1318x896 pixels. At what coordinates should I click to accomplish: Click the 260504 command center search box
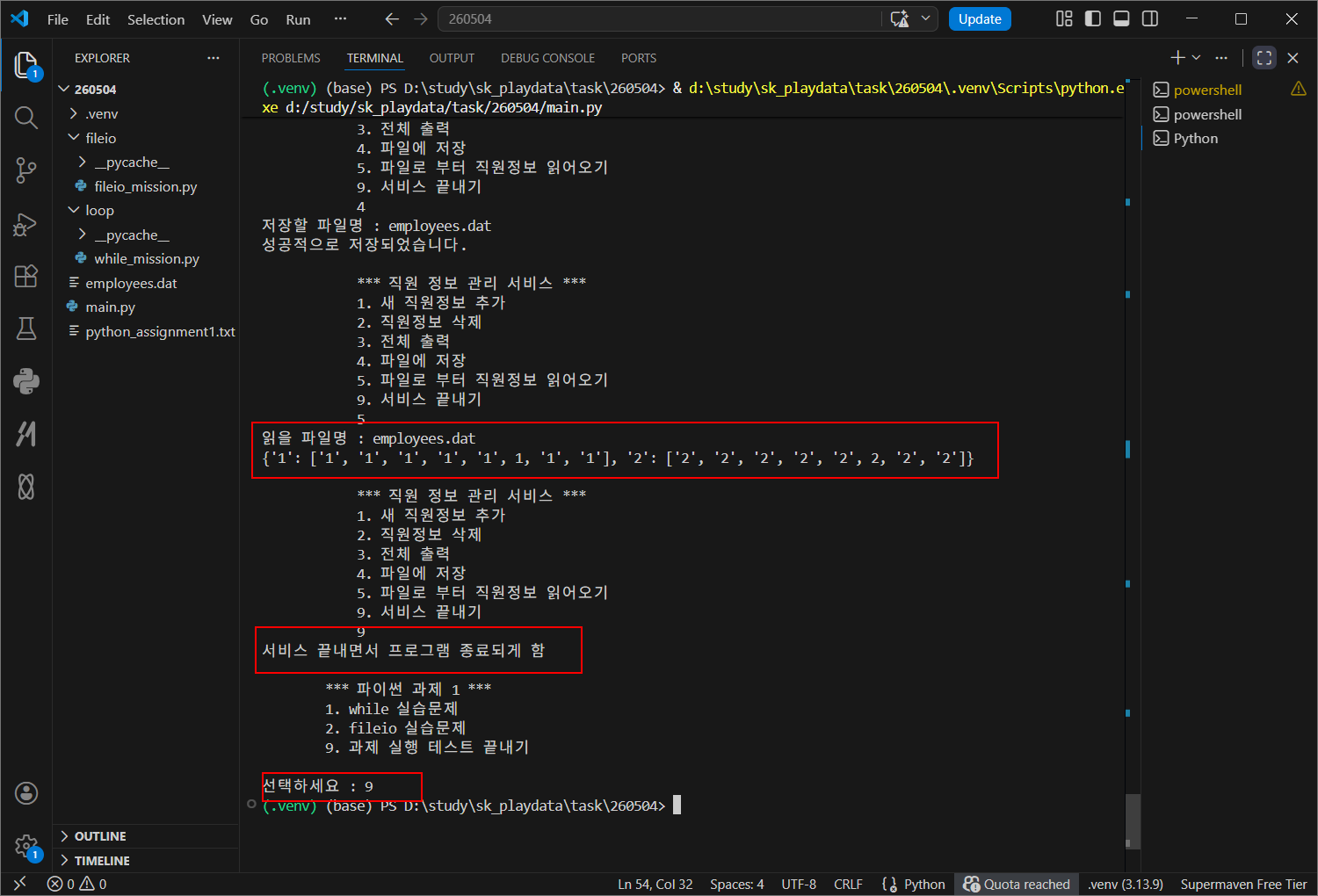coord(659,19)
